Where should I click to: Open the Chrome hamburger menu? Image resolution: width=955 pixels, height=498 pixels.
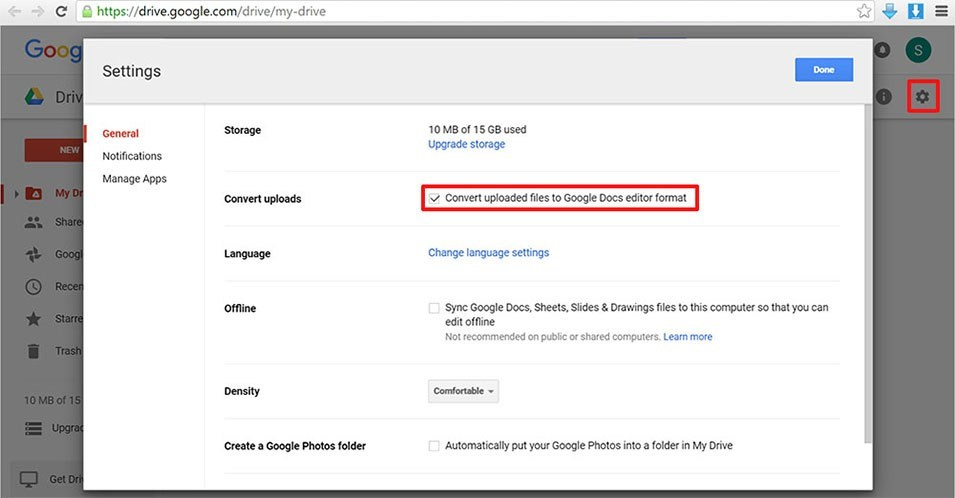(x=941, y=12)
